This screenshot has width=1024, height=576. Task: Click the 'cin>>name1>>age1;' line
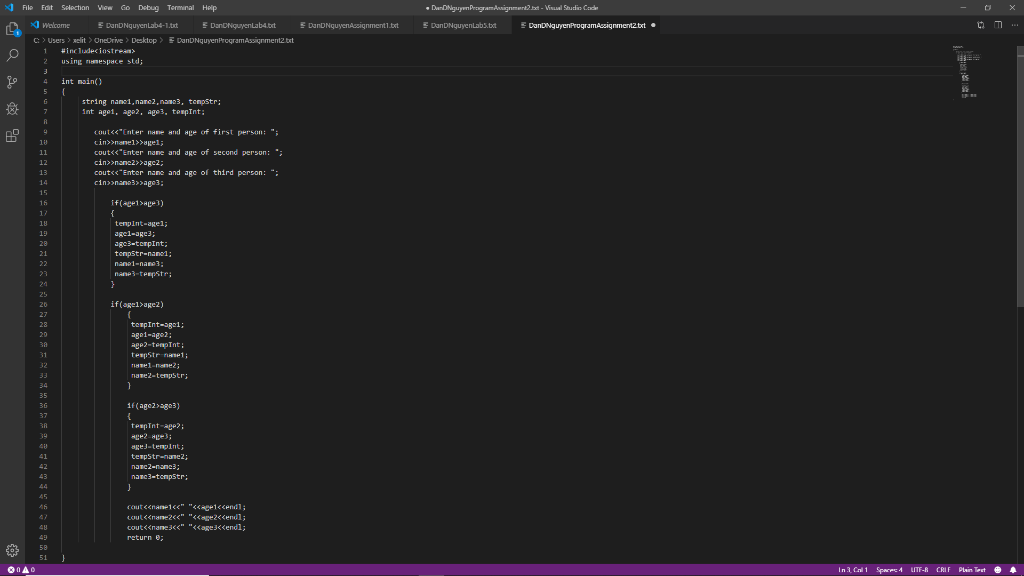tap(129, 142)
